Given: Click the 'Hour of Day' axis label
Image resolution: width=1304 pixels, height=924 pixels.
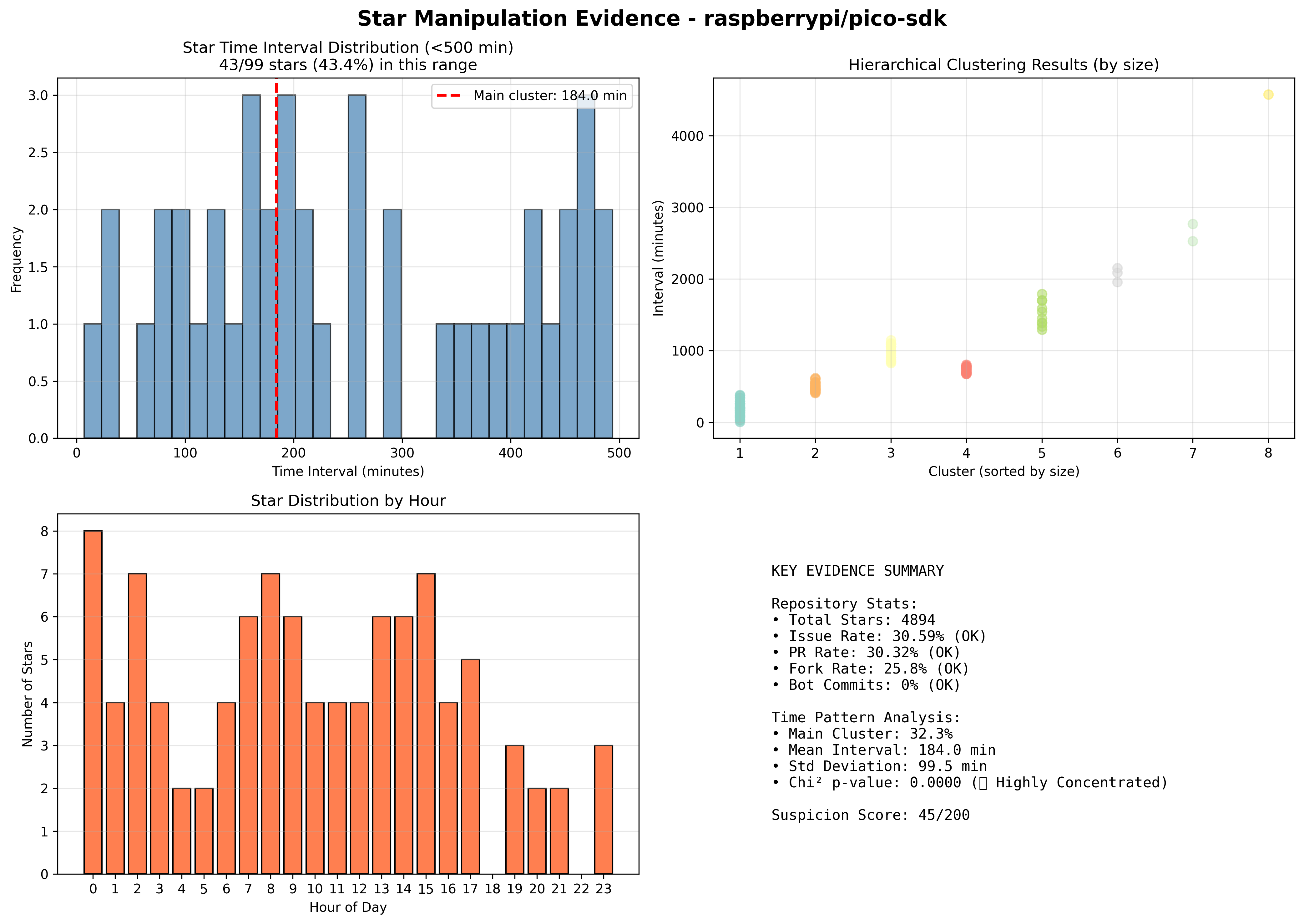Looking at the screenshot, I should (348, 907).
